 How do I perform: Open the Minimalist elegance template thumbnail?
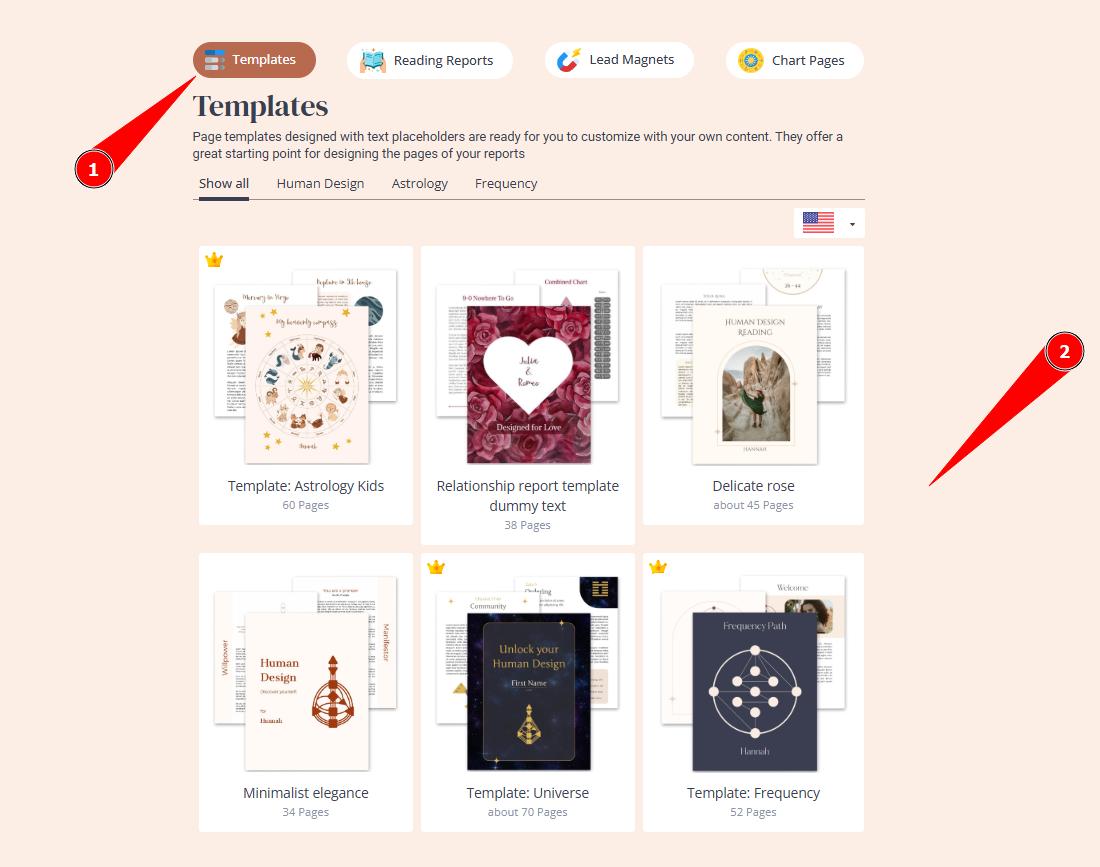(x=306, y=673)
